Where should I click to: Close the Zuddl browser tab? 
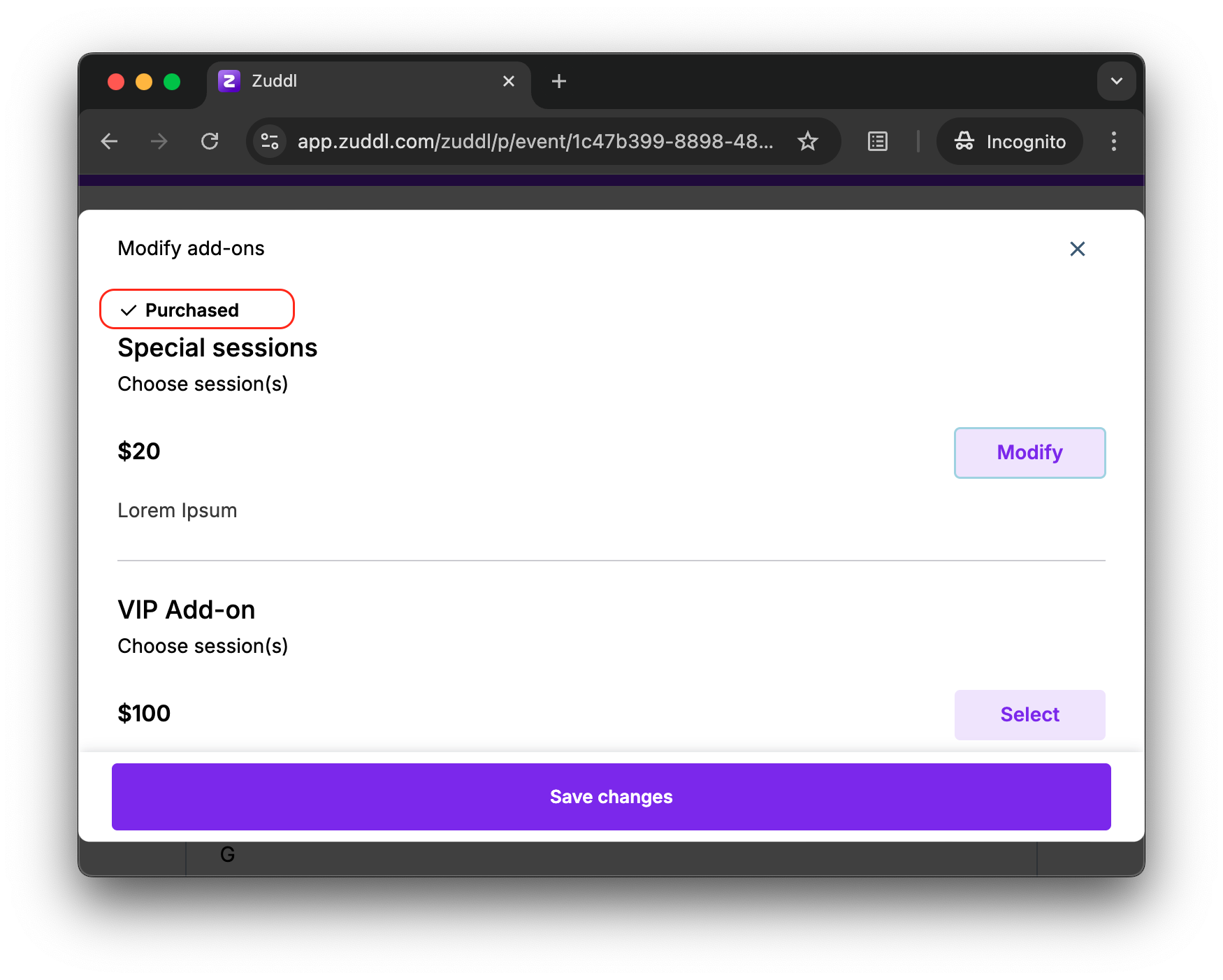pos(509,82)
